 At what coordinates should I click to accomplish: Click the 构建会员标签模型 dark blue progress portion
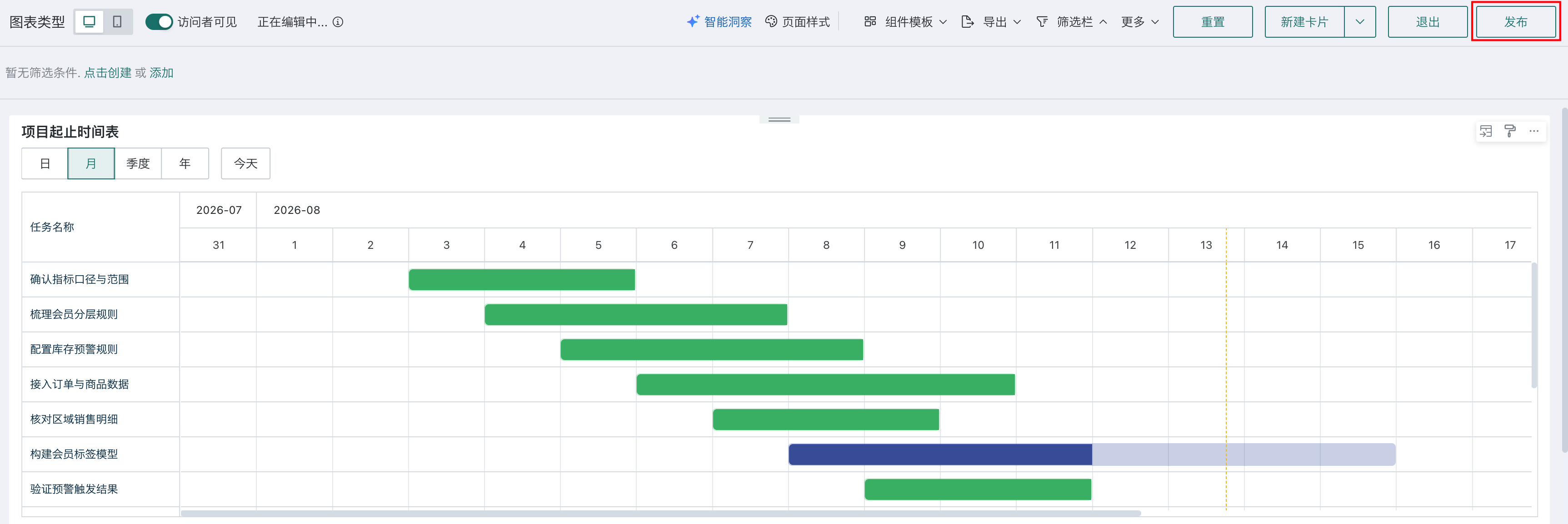click(x=940, y=455)
